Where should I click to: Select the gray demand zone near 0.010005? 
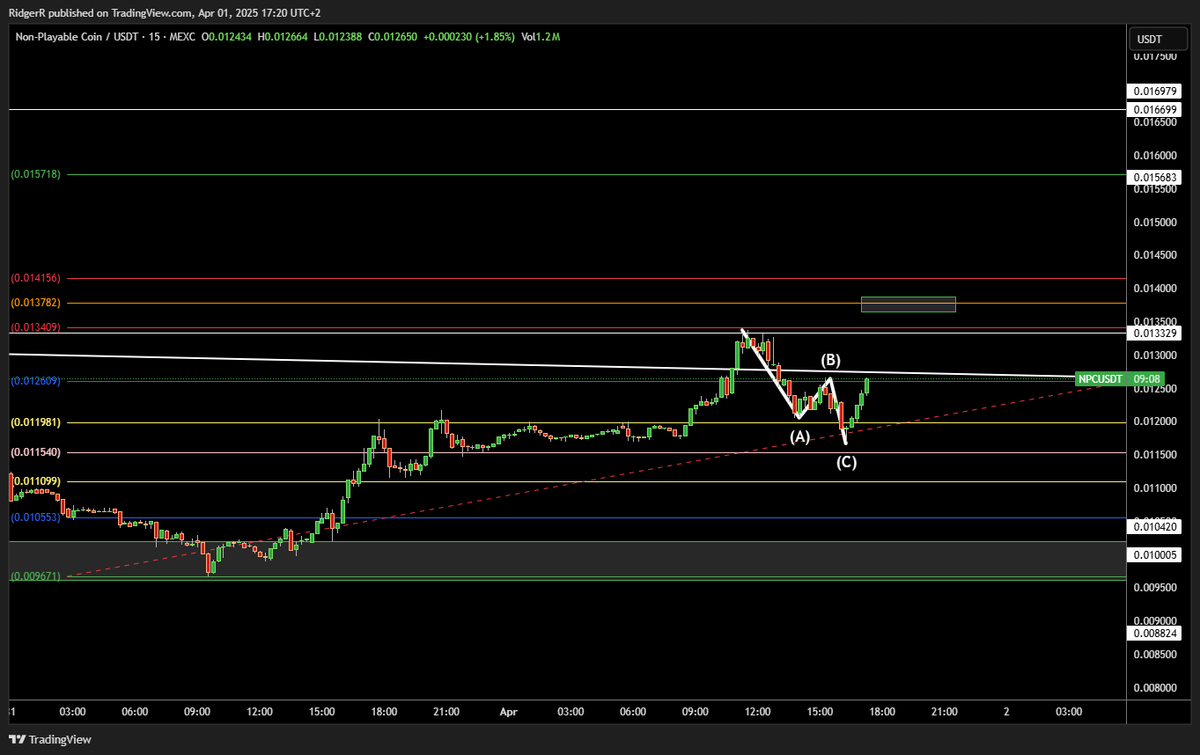568,559
